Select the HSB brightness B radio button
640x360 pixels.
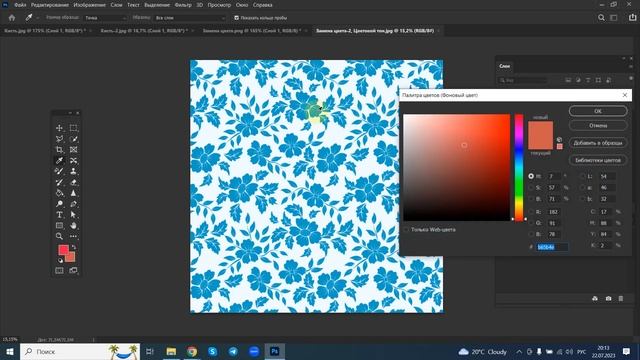point(531,199)
